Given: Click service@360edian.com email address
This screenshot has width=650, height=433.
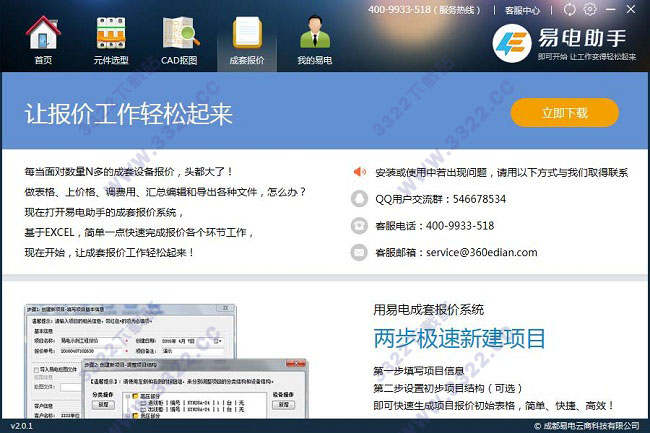Looking at the screenshot, I should click(x=482, y=252).
